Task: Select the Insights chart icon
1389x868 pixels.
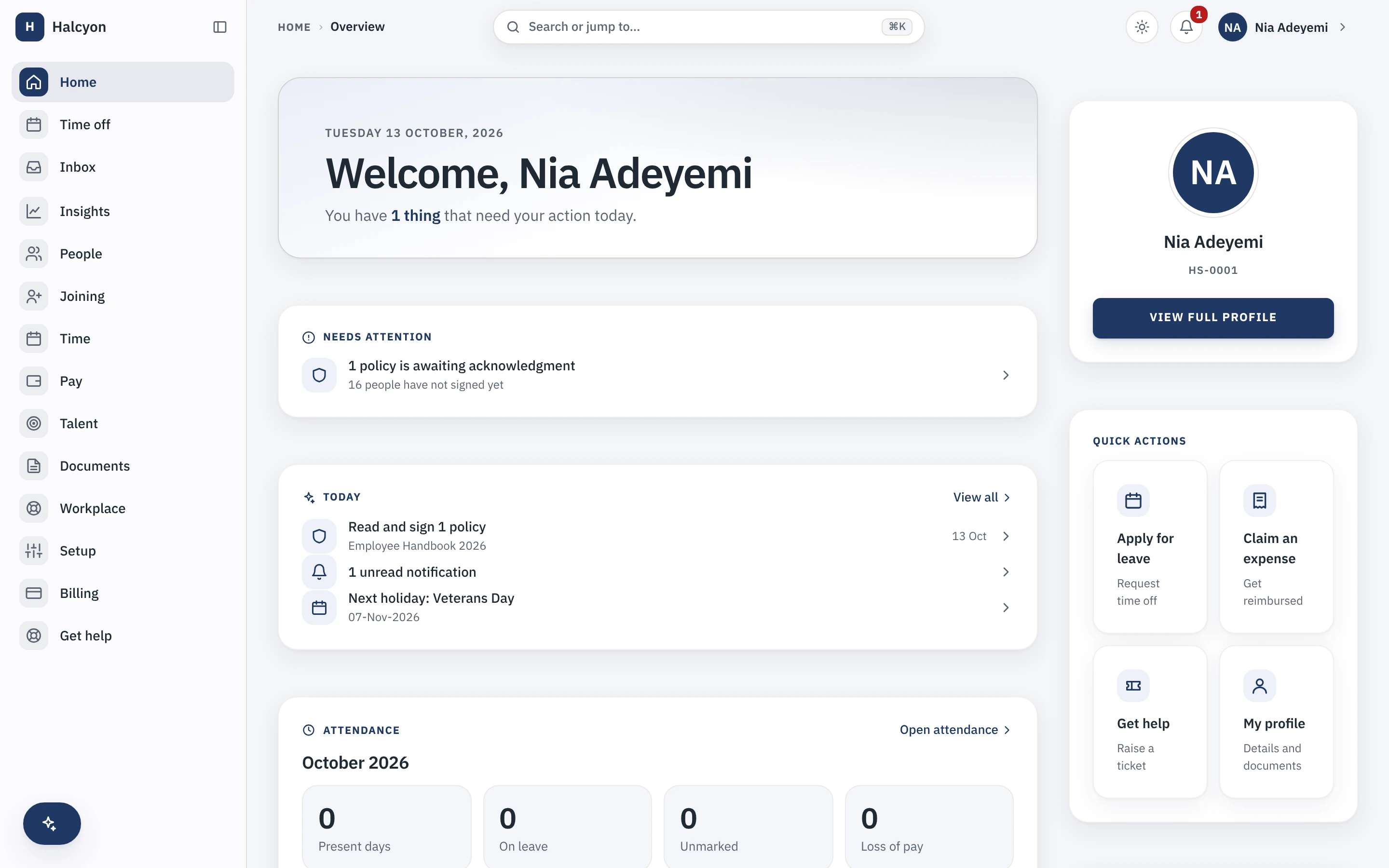Action: coord(34,211)
